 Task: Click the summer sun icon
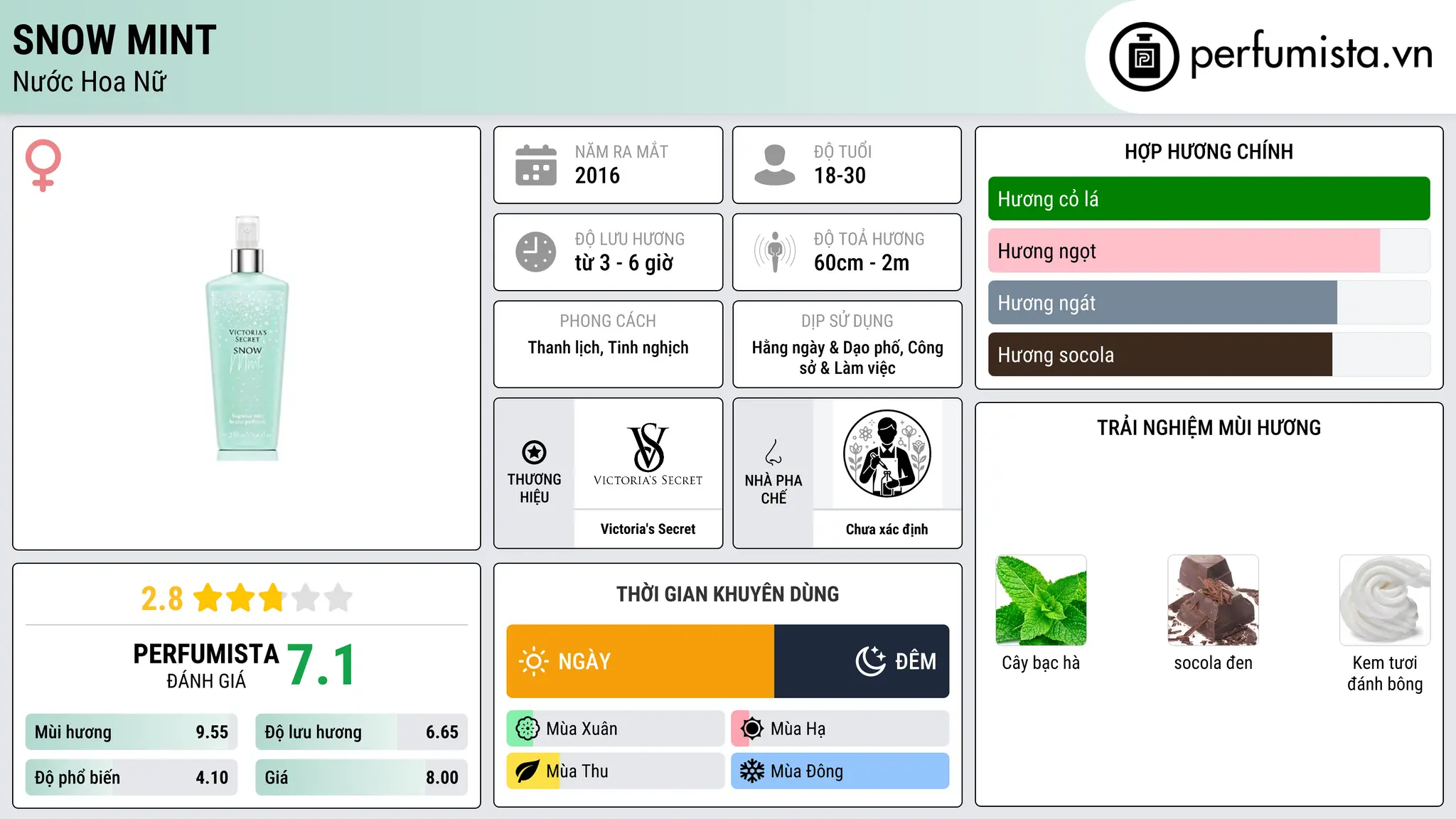[x=751, y=729]
